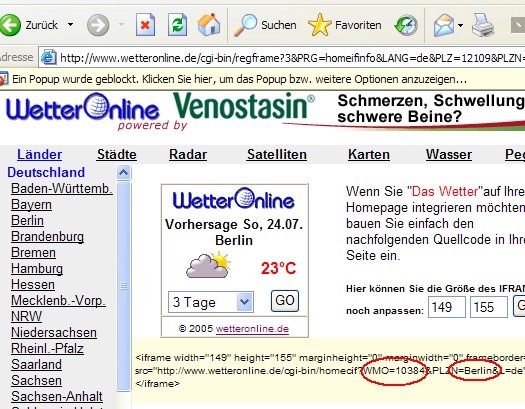This screenshot has width=525, height=409.
Task: Click the 23°C temperature value
Action: pyautogui.click(x=278, y=268)
